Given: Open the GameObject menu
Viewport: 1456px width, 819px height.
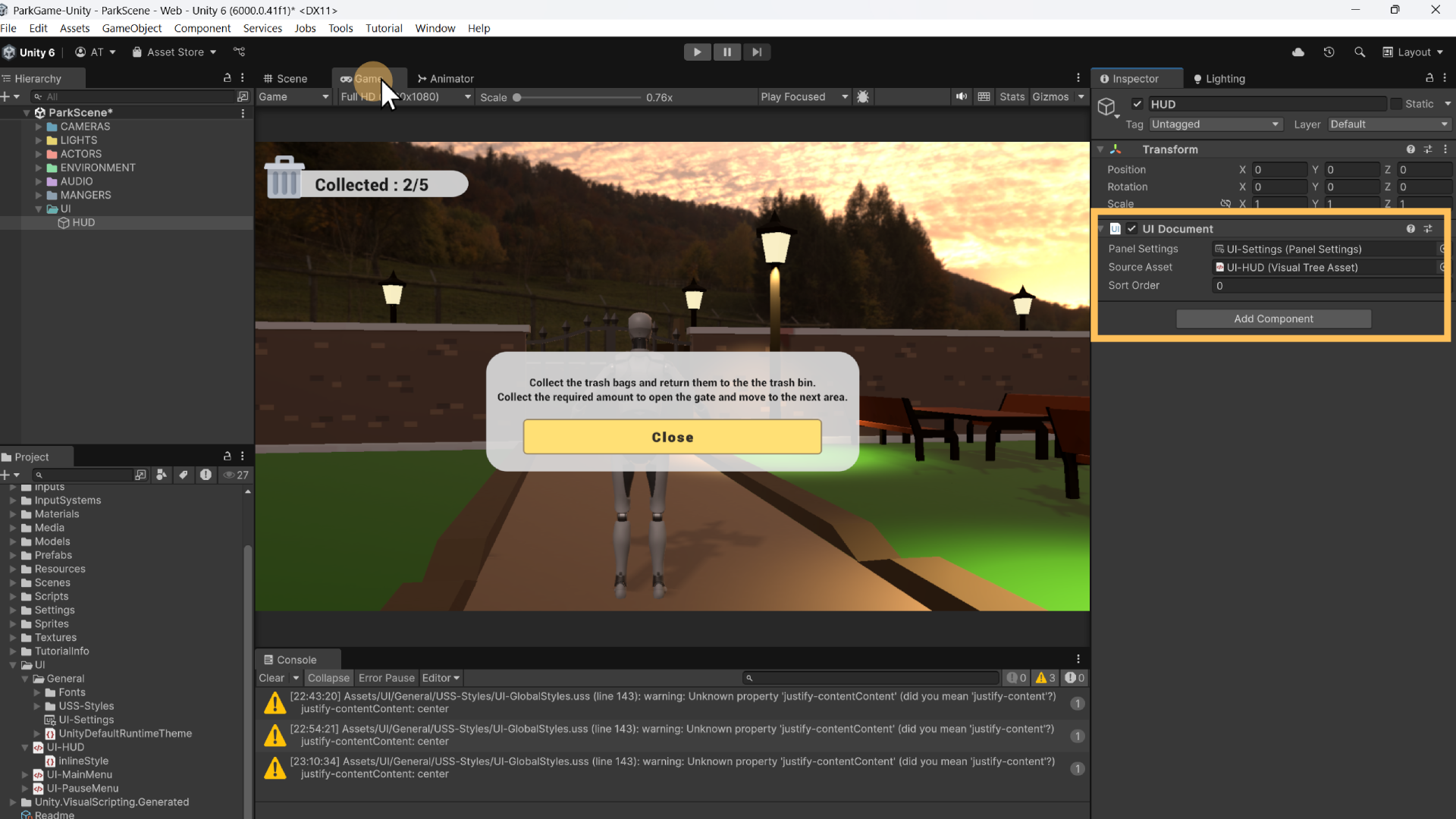Looking at the screenshot, I should pos(132,28).
